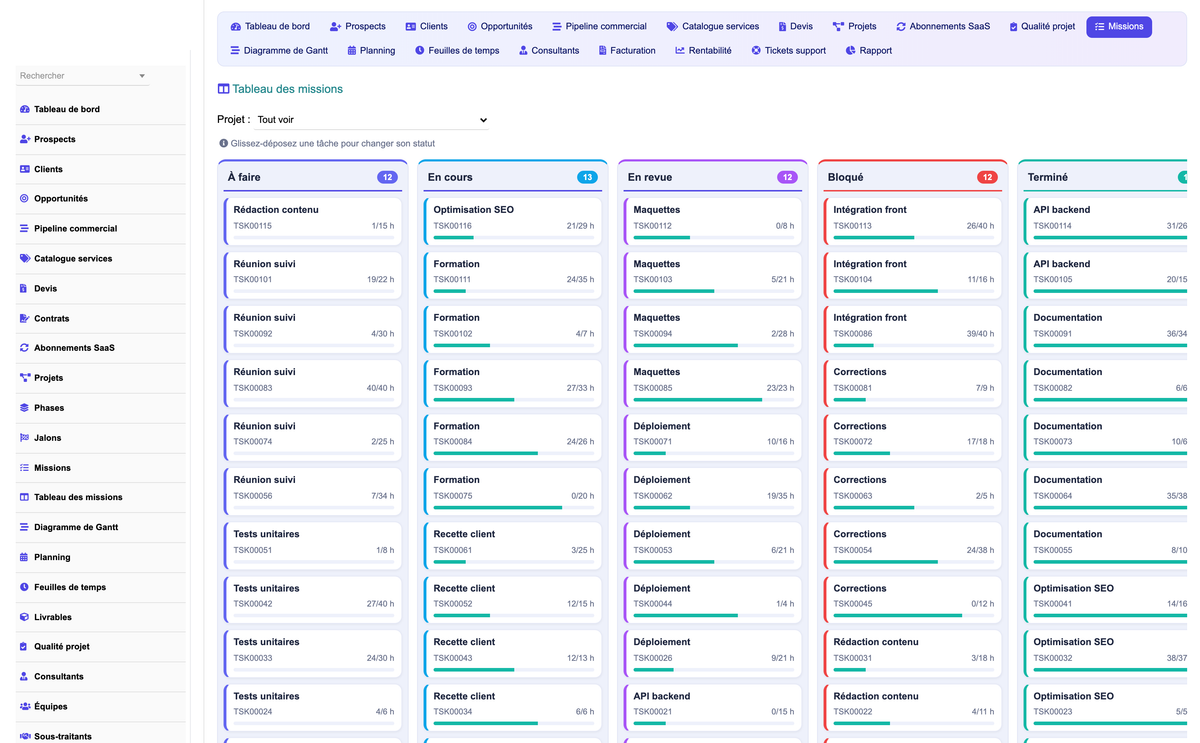Open the Optimisation SEO card TSK00116
1200x743 pixels.
click(x=513, y=220)
